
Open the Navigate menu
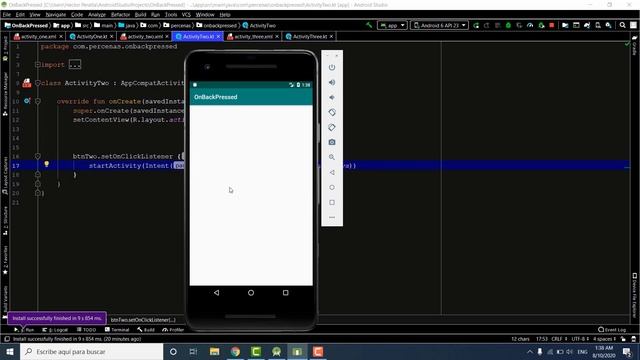[x=56, y=14]
